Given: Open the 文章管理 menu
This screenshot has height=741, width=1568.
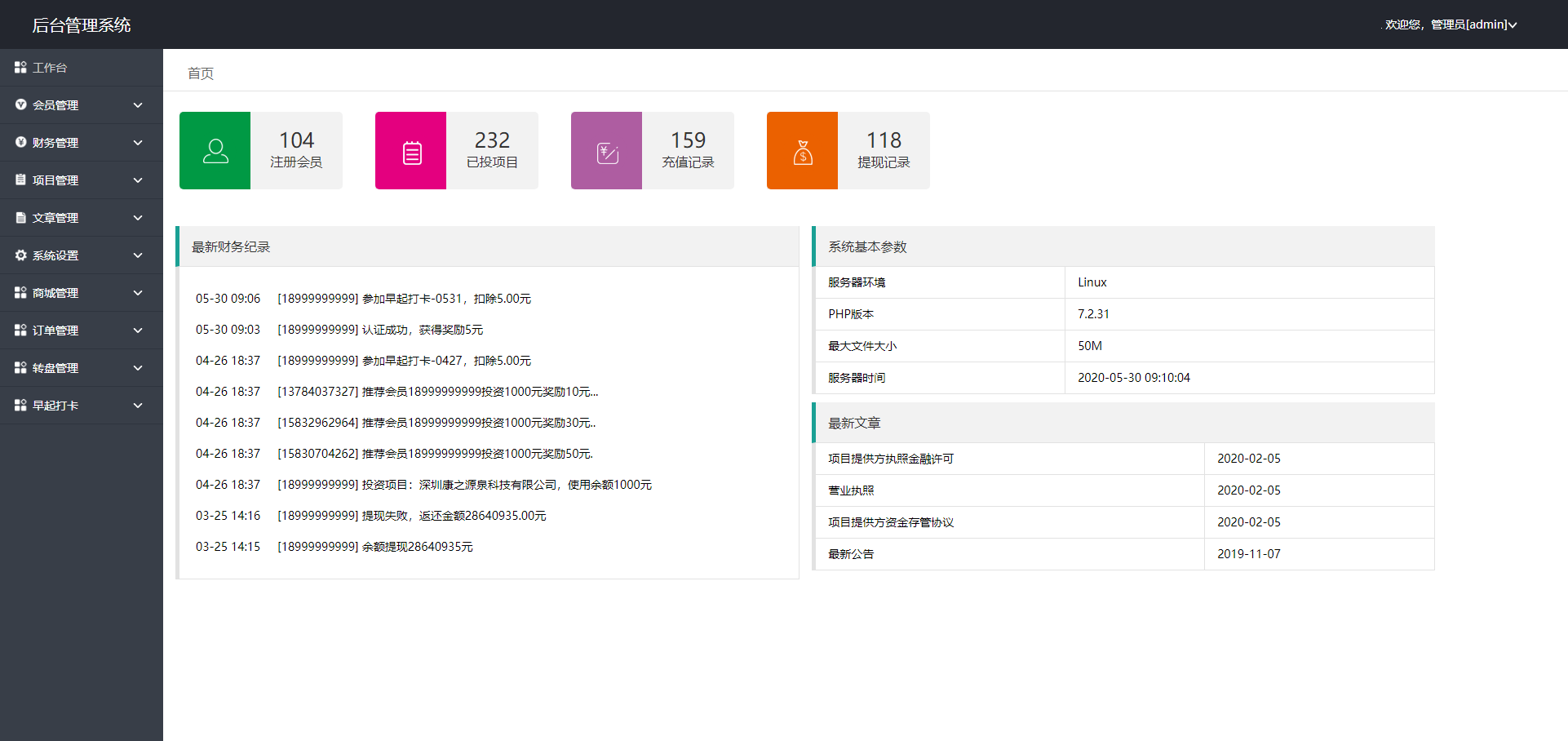Looking at the screenshot, I should (x=82, y=218).
